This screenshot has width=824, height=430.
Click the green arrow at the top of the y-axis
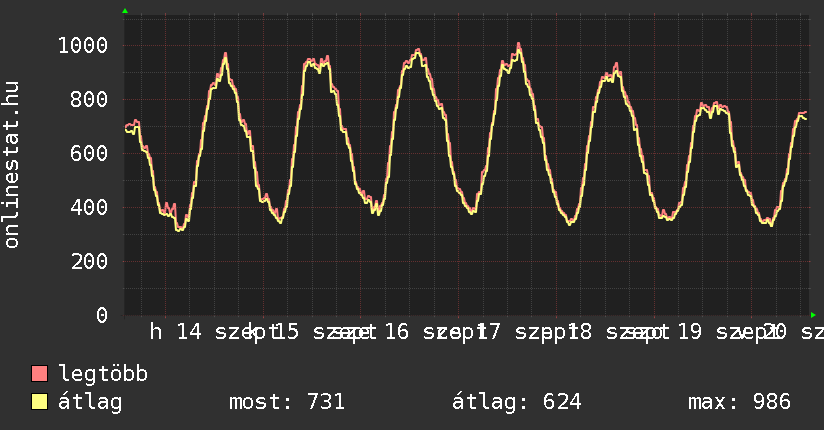[x=125, y=11]
